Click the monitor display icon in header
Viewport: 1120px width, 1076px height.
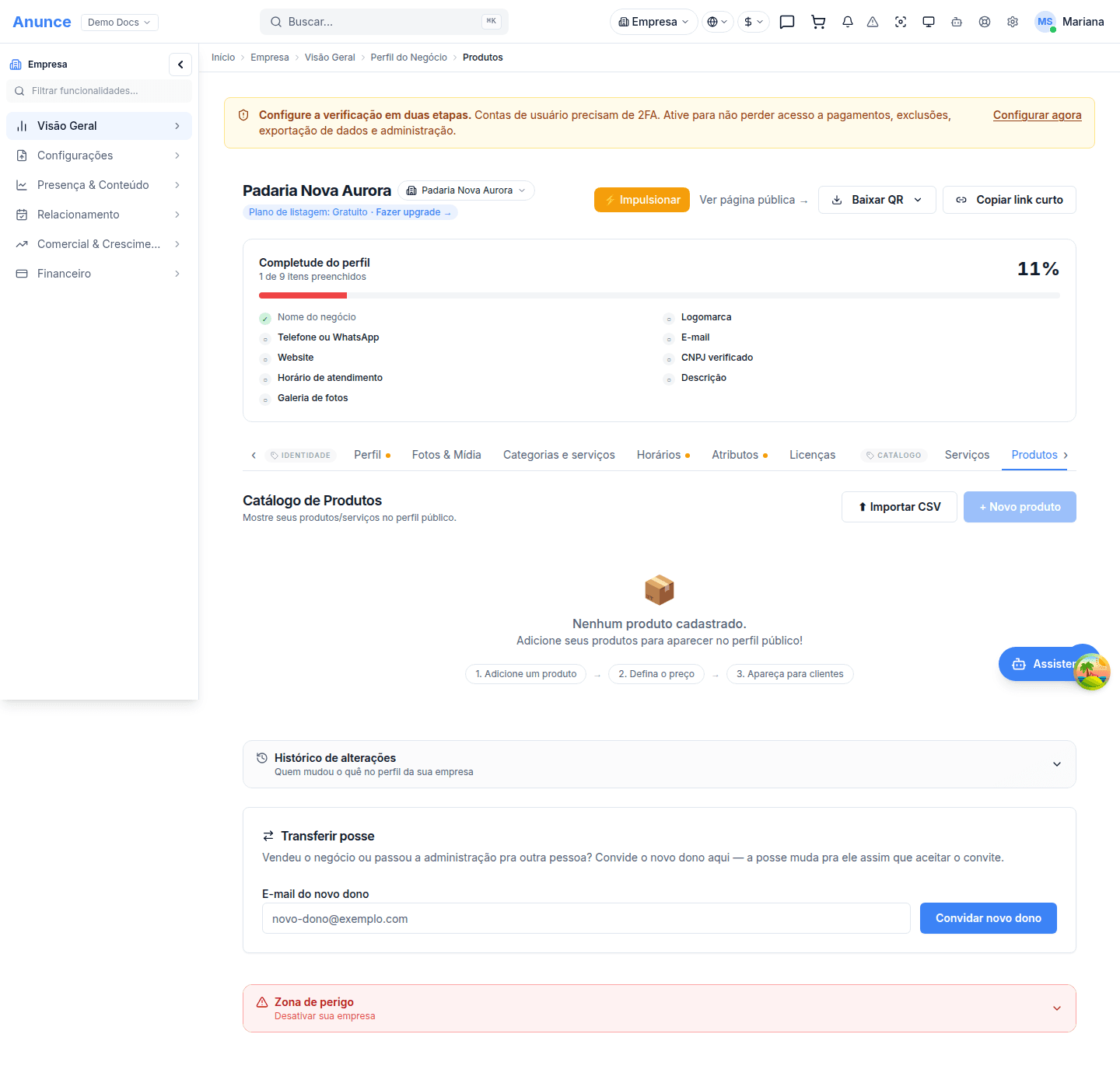[x=929, y=22]
